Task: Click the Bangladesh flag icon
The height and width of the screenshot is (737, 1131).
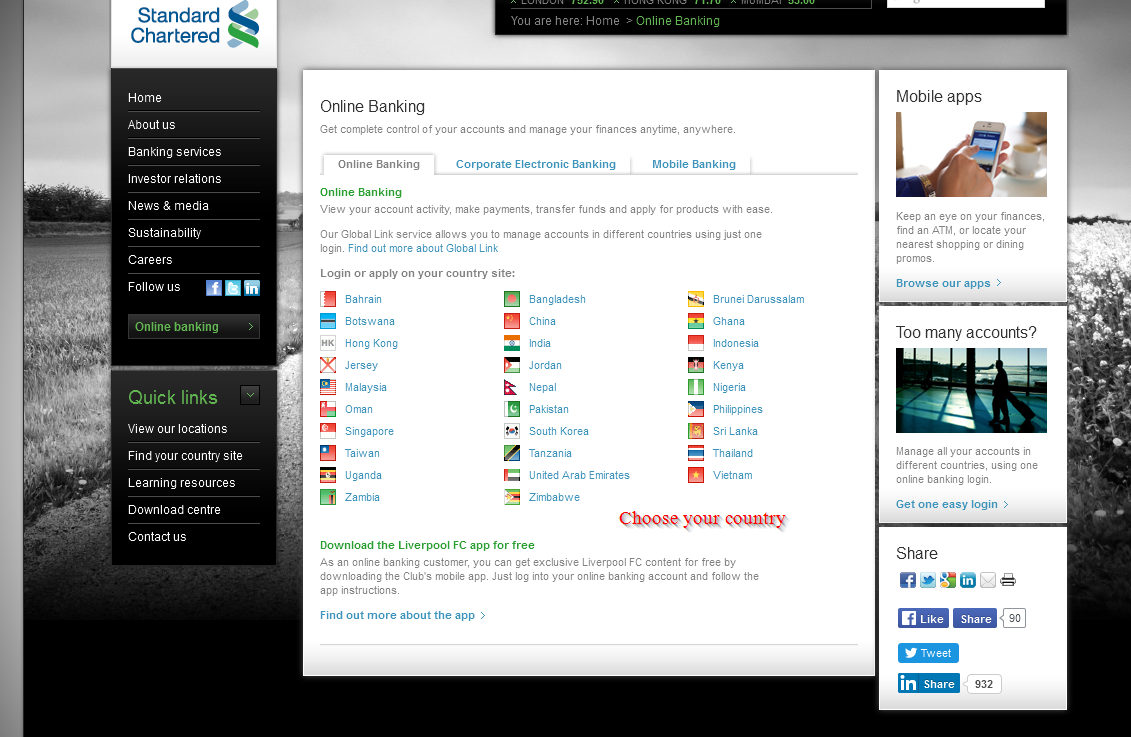Action: pyautogui.click(x=512, y=299)
